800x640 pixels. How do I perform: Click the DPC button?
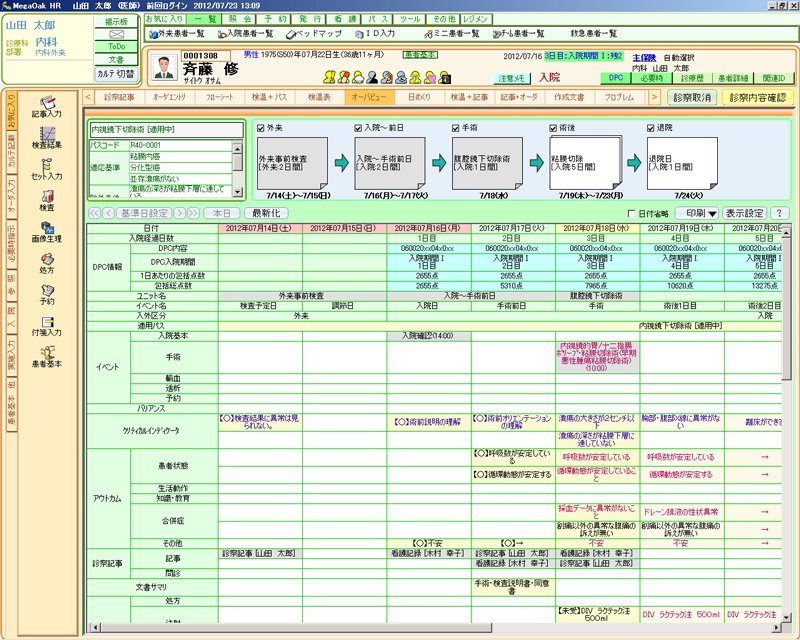tap(616, 78)
